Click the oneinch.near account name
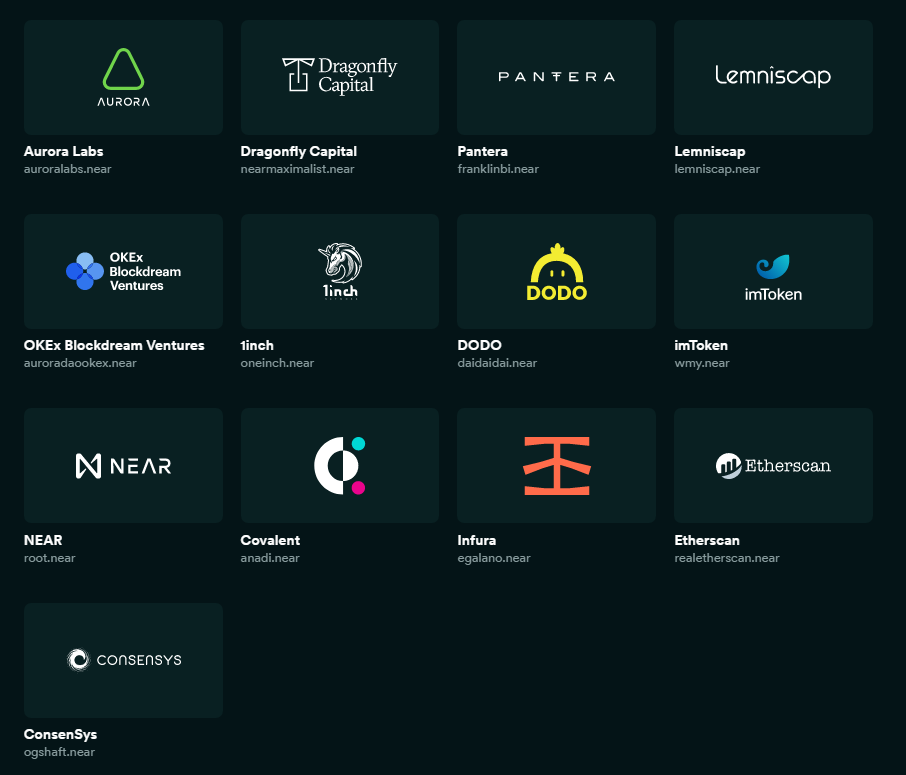Image resolution: width=906 pixels, height=775 pixels. pos(277,364)
